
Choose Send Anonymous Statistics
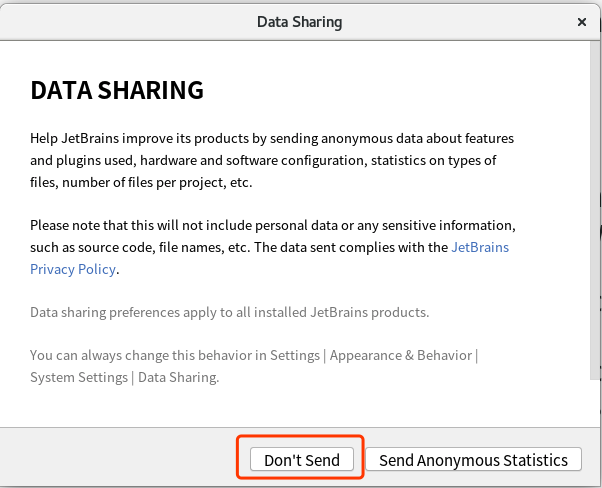click(x=473, y=459)
